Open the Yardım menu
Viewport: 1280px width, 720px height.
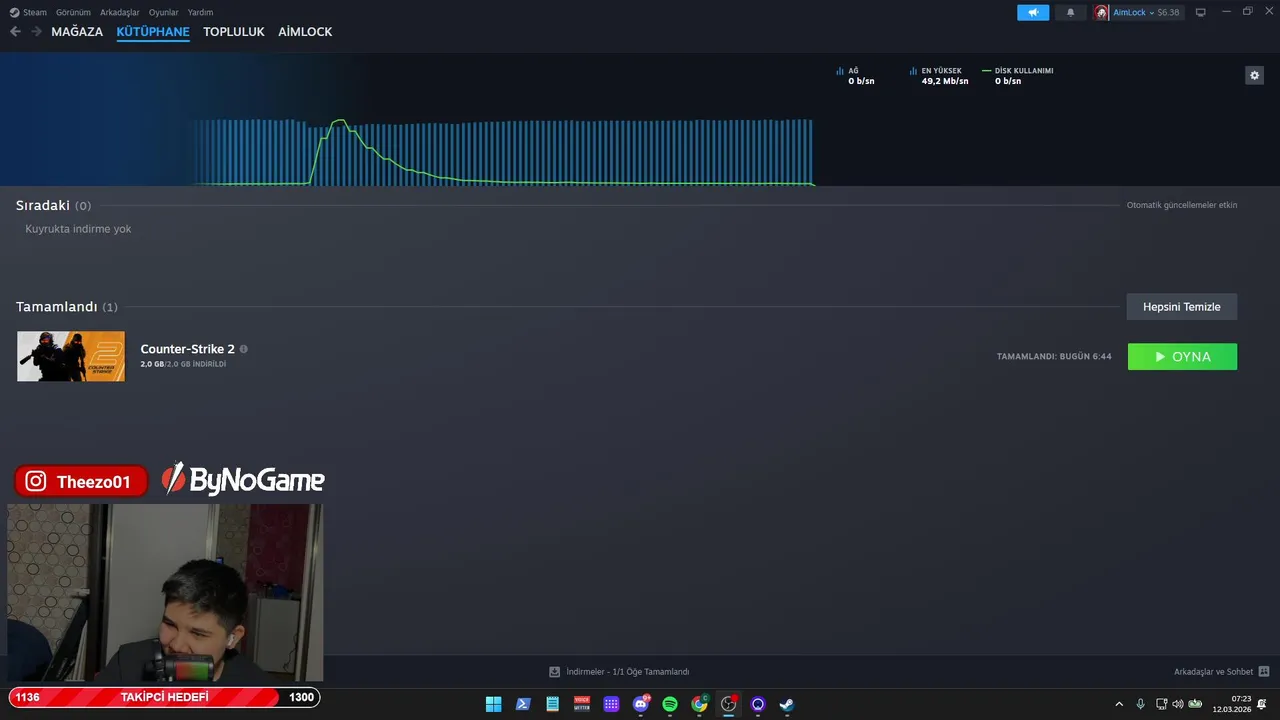[x=200, y=12]
